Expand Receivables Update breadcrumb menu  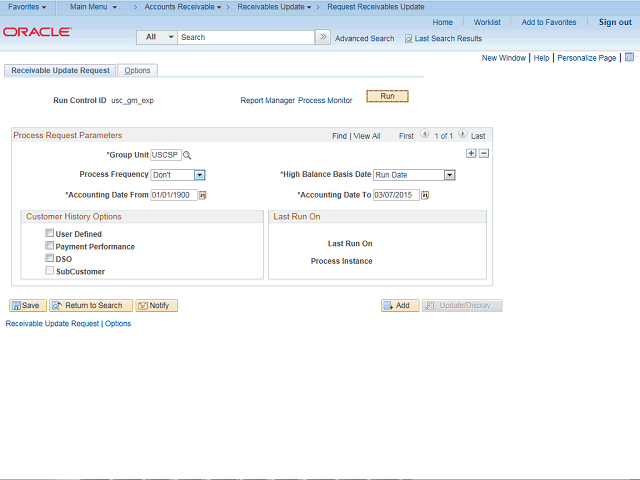coord(274,7)
